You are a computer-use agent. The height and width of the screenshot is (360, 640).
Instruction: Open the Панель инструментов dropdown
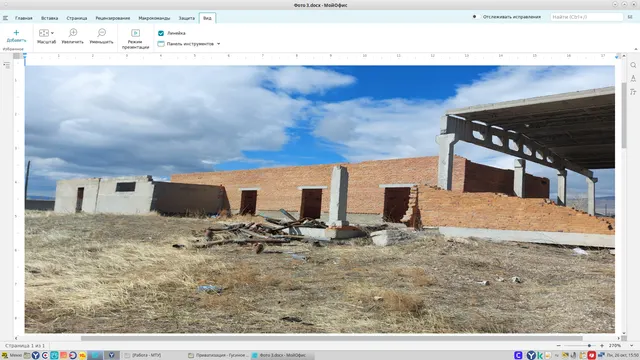pos(189,44)
